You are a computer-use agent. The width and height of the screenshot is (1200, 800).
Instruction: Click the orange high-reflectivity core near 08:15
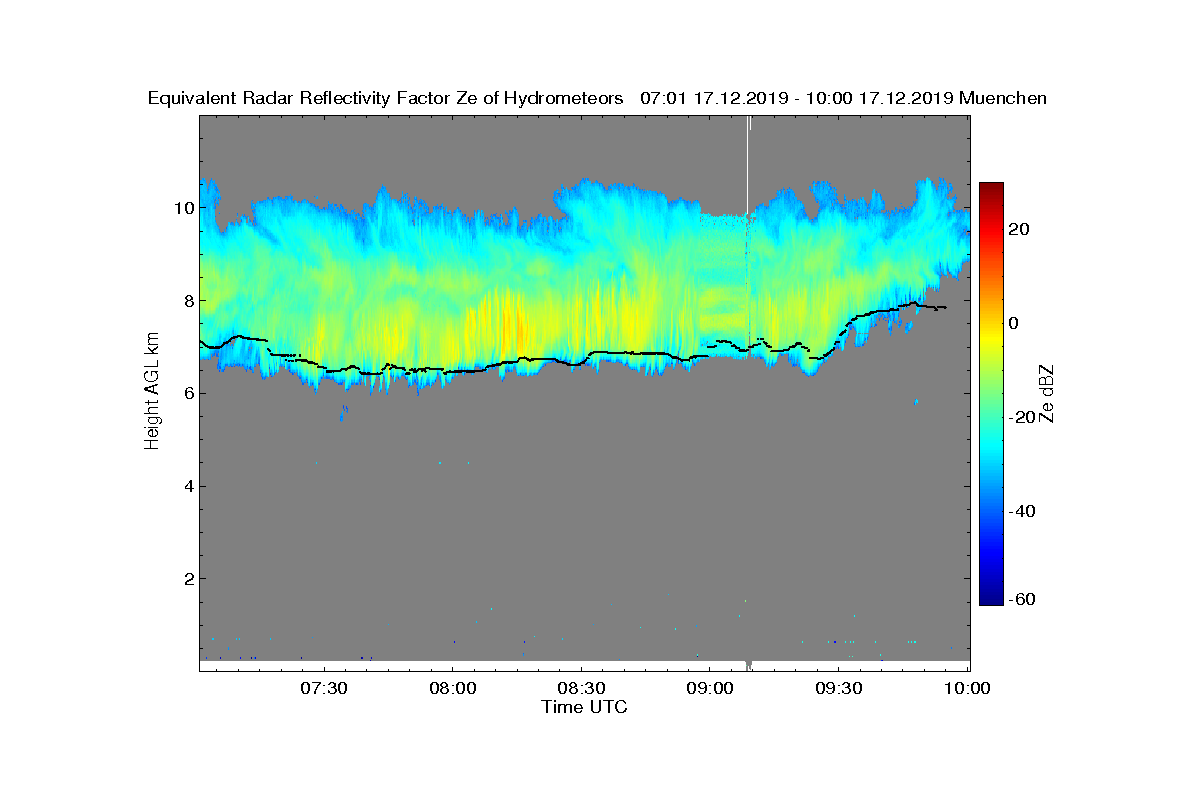pos(508,325)
